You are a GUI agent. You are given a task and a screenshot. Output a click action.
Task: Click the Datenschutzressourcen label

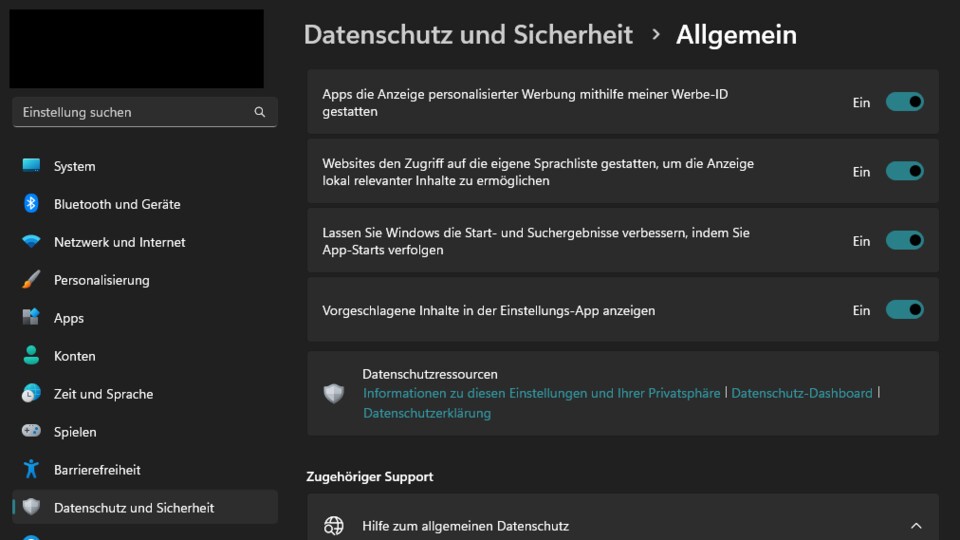[x=430, y=373]
